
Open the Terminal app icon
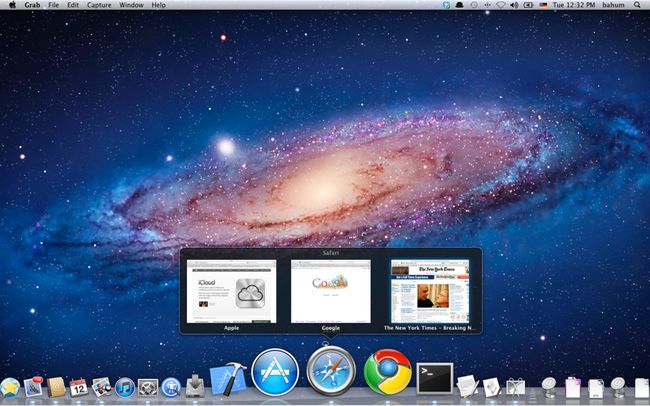pyautogui.click(x=434, y=378)
